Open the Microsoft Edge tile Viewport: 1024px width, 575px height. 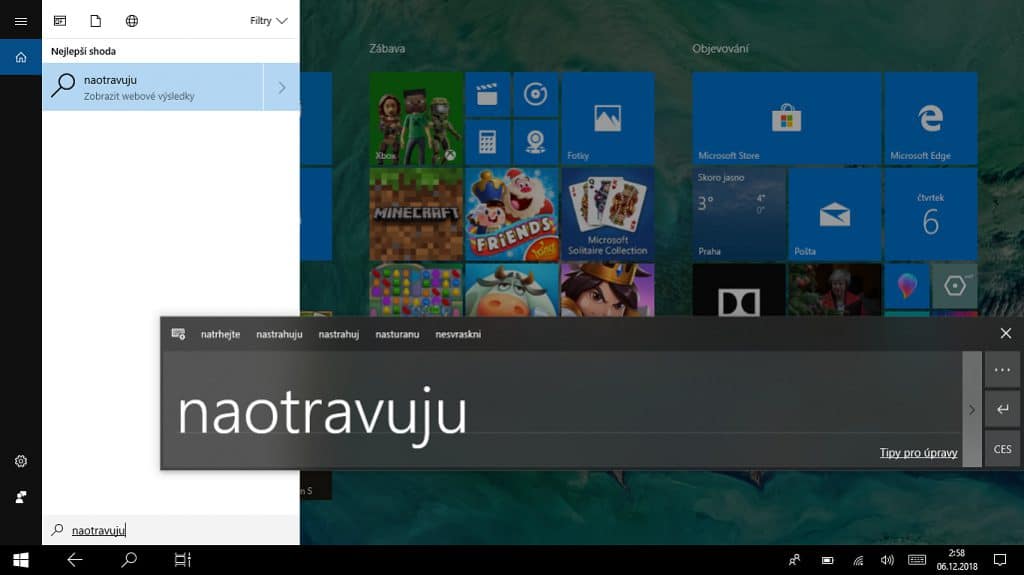[931, 118]
